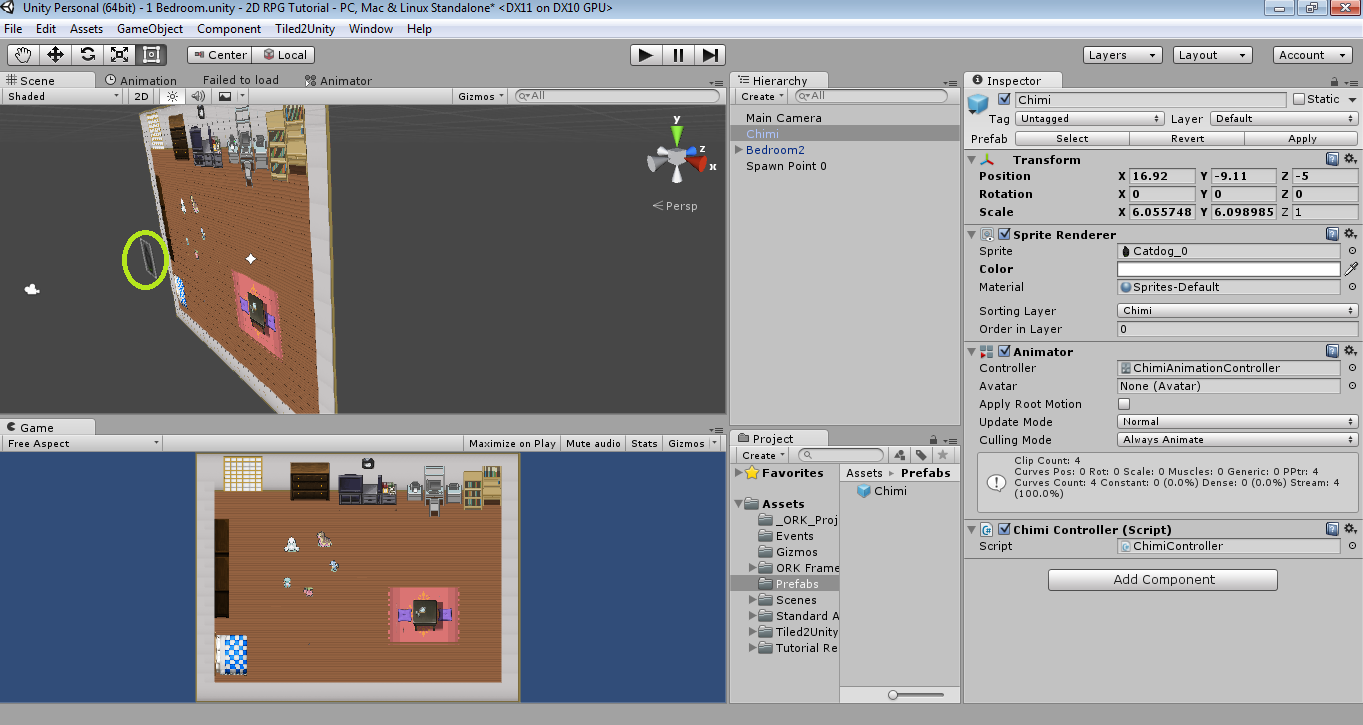Open the Component menu
Image resolution: width=1363 pixels, height=725 pixels.
tap(229, 29)
